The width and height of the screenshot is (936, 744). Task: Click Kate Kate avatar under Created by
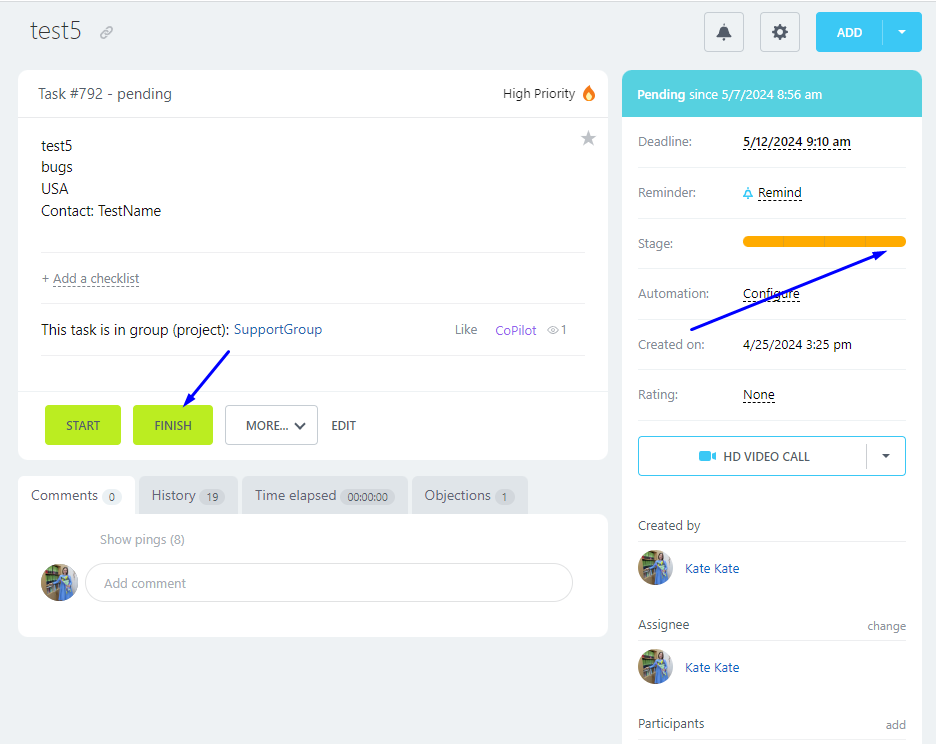(655, 568)
